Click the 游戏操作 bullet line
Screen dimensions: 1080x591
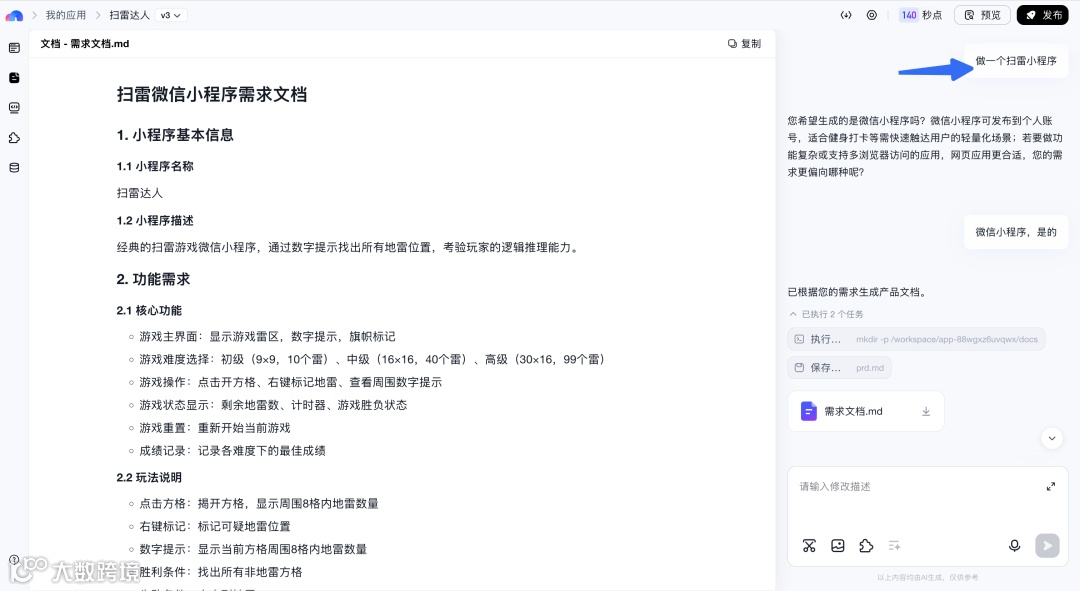coord(291,382)
